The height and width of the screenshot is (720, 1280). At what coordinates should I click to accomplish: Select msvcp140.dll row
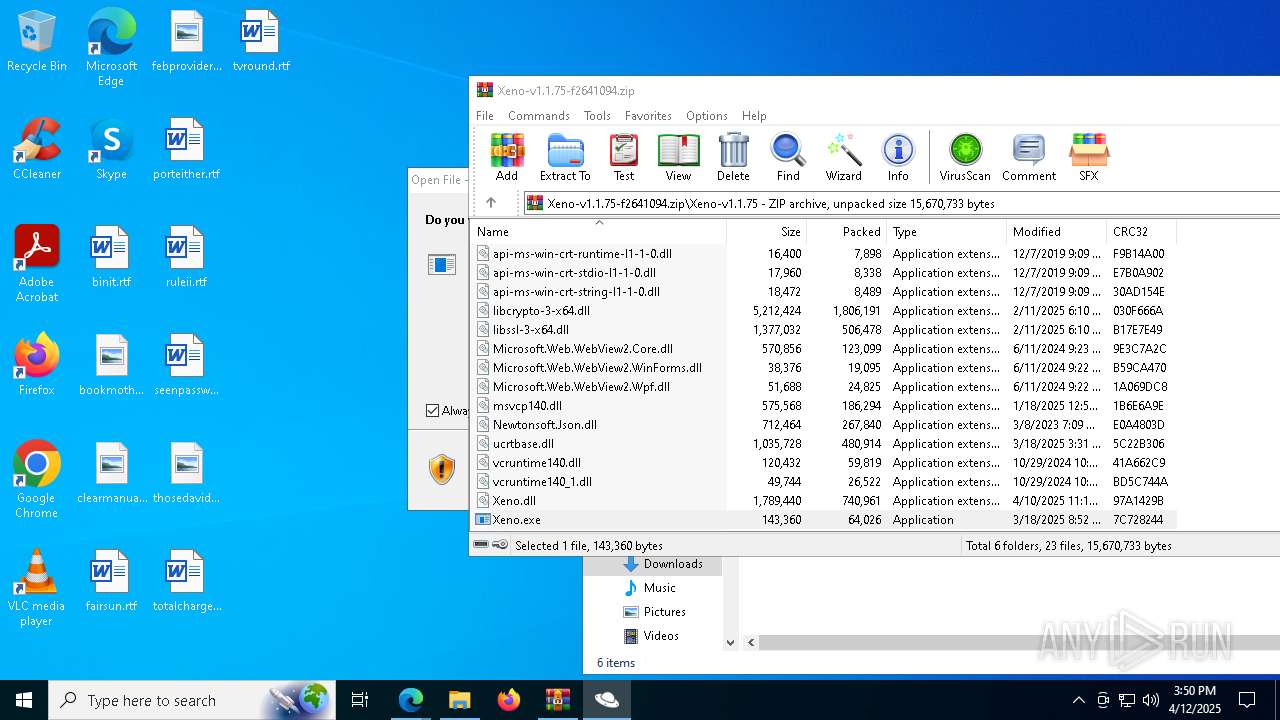(x=824, y=406)
